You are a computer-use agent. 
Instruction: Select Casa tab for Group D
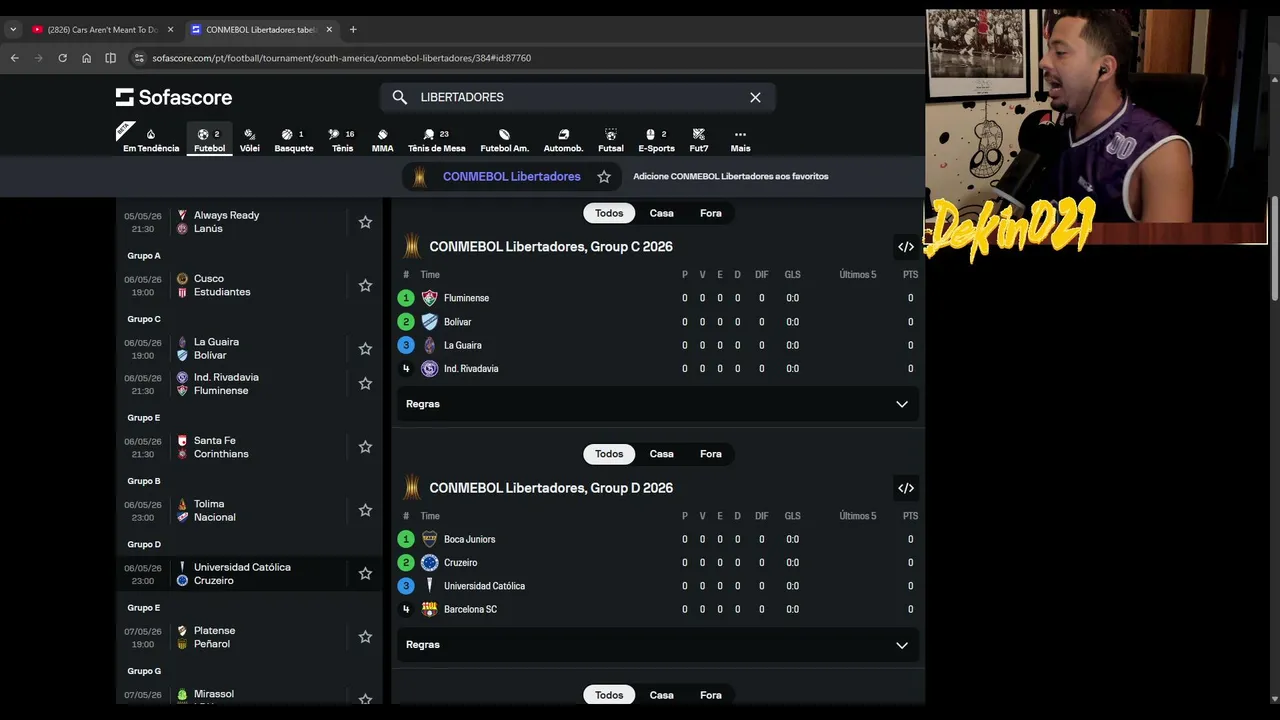pos(661,454)
